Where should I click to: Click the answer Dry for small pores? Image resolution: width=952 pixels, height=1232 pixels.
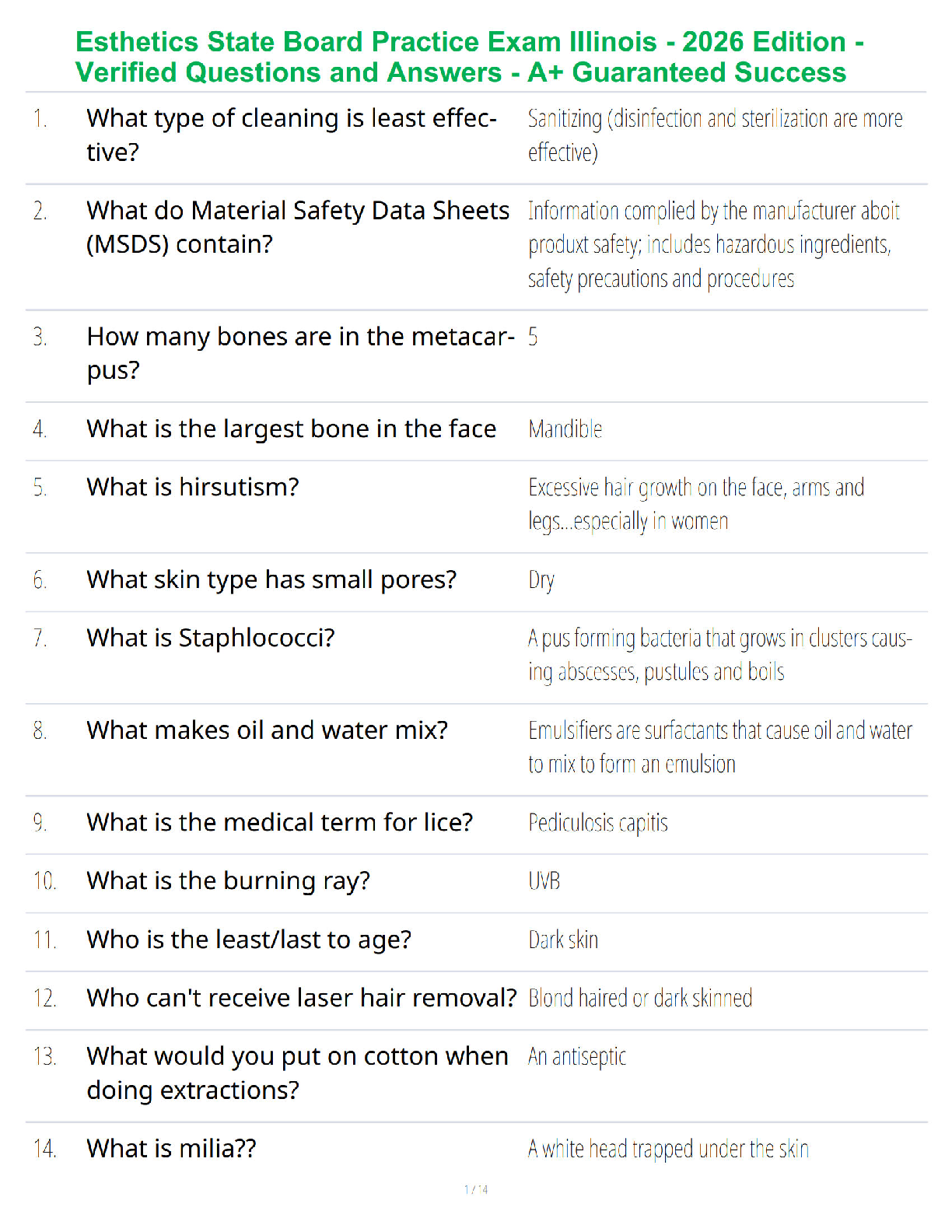[x=541, y=580]
